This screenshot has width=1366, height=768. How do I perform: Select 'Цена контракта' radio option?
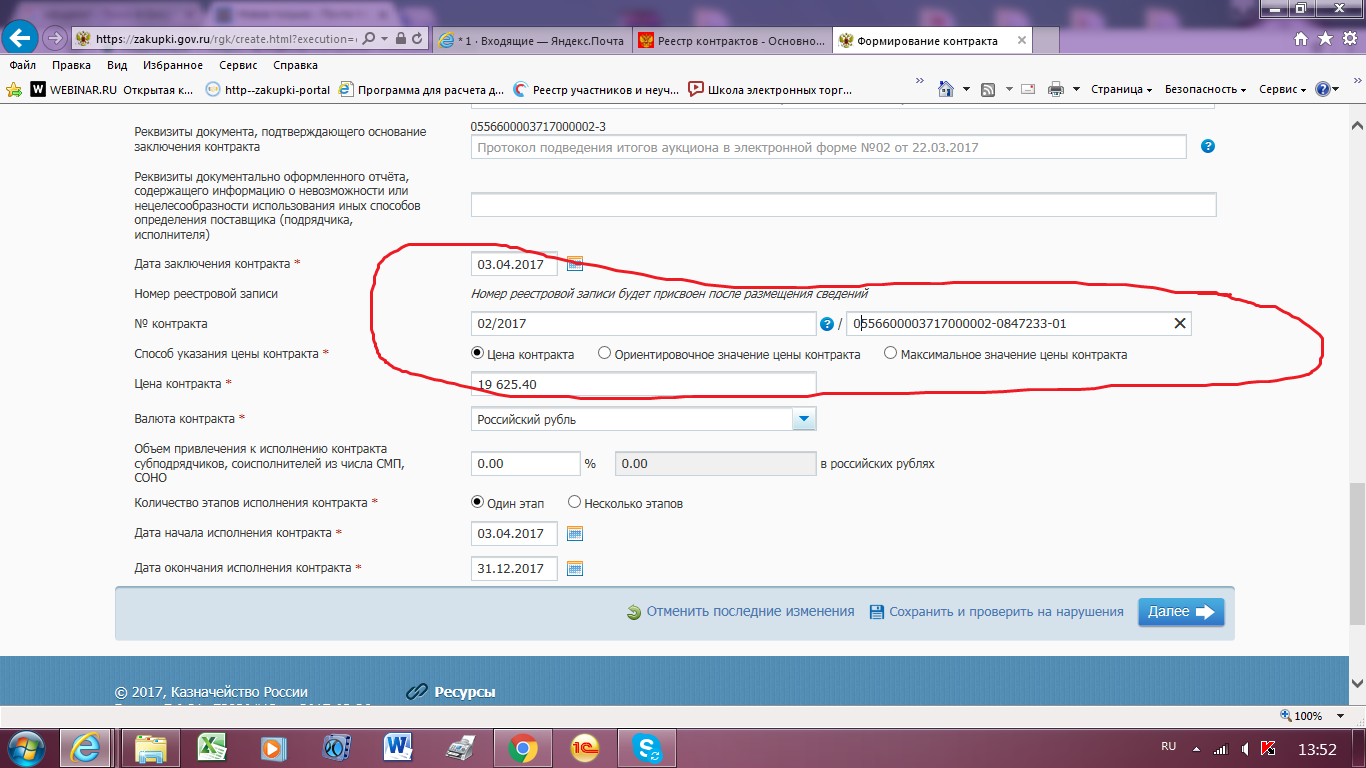pyautogui.click(x=477, y=354)
